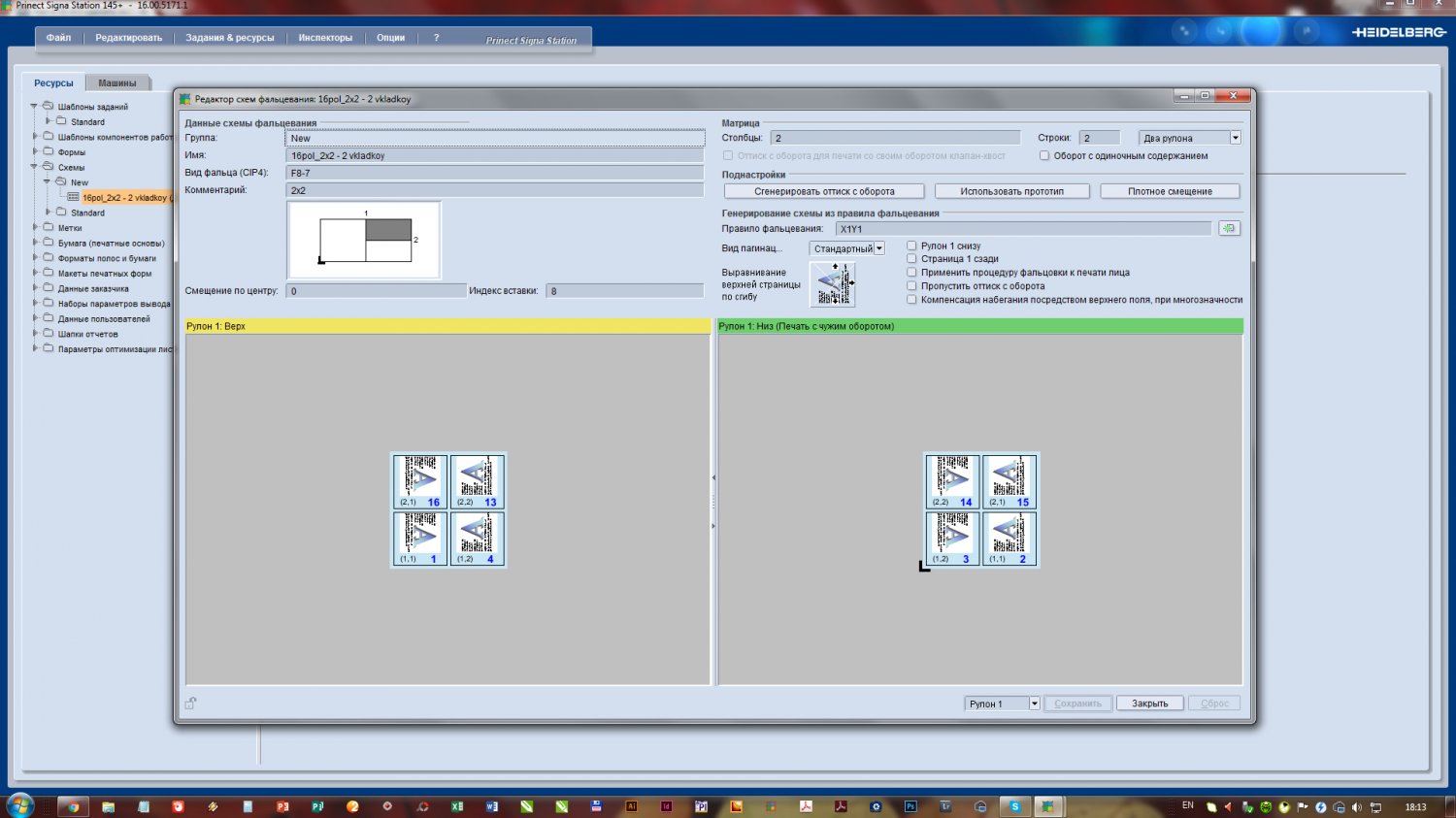Click 'Плотное смещение' button
This screenshot has width=1456, height=818.
click(x=1170, y=191)
